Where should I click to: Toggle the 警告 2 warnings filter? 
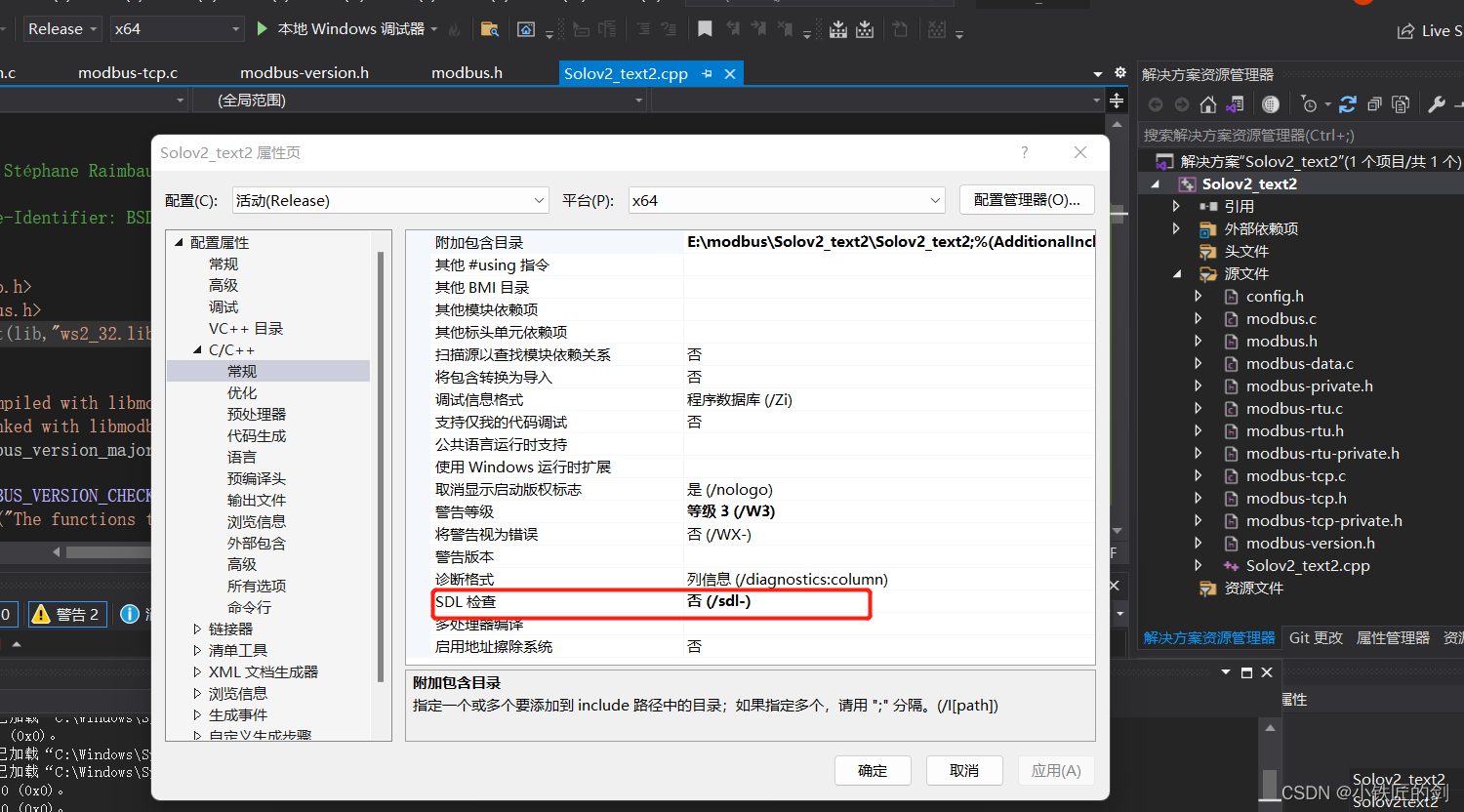66,614
